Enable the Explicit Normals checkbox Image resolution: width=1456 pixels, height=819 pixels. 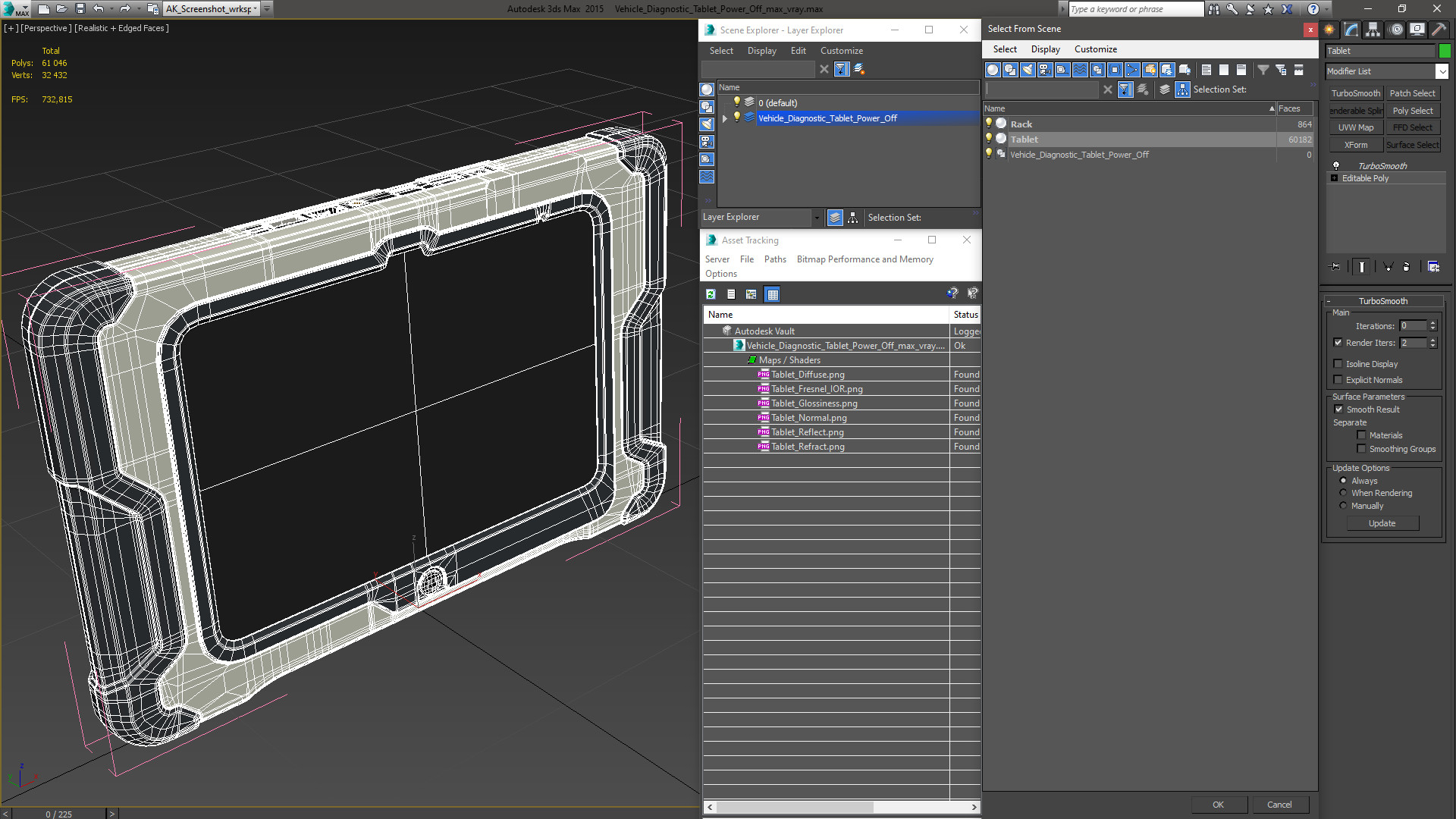1338,380
